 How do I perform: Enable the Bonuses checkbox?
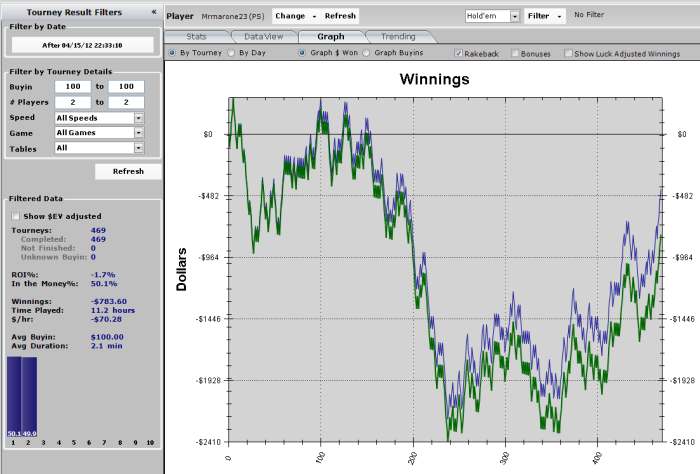pyautogui.click(x=515, y=53)
